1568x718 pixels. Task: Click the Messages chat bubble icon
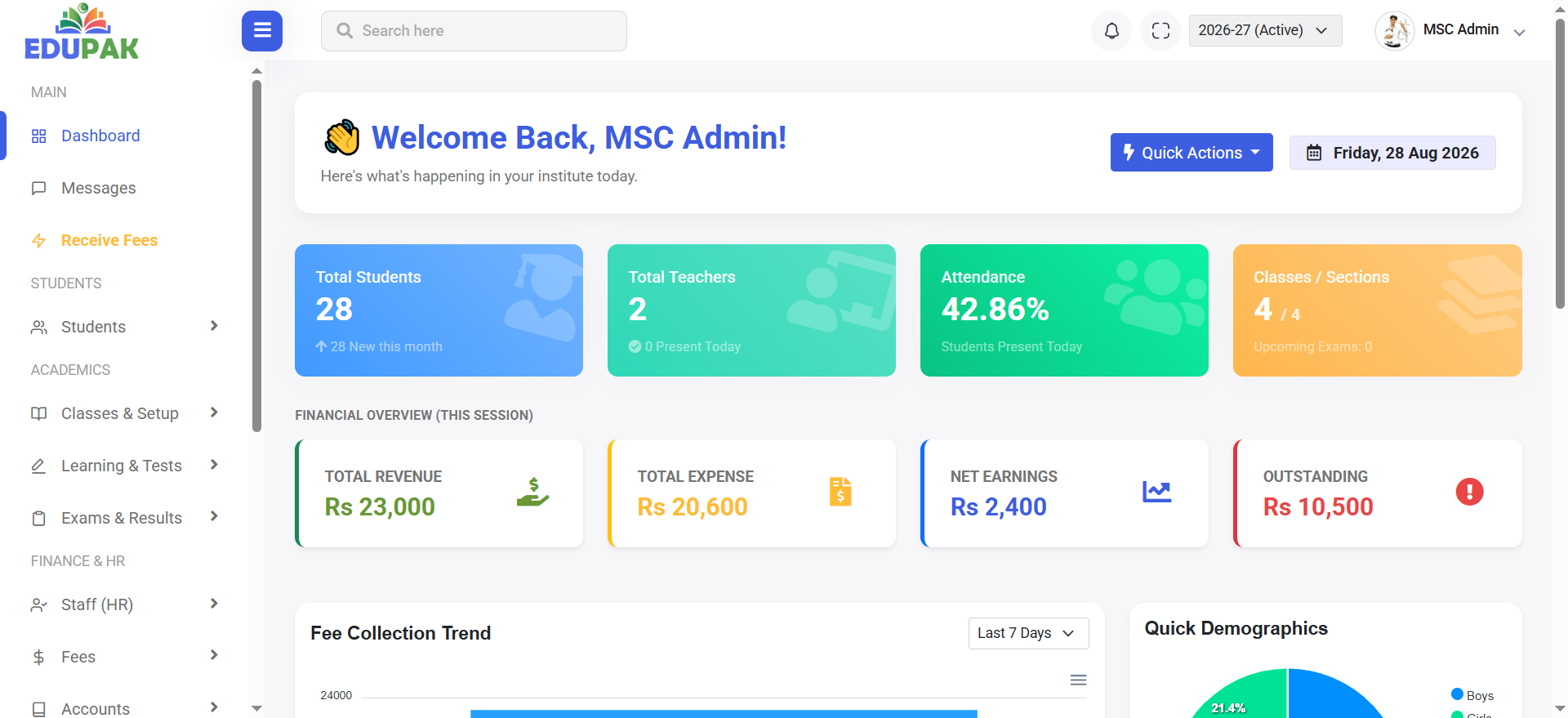pyautogui.click(x=38, y=189)
